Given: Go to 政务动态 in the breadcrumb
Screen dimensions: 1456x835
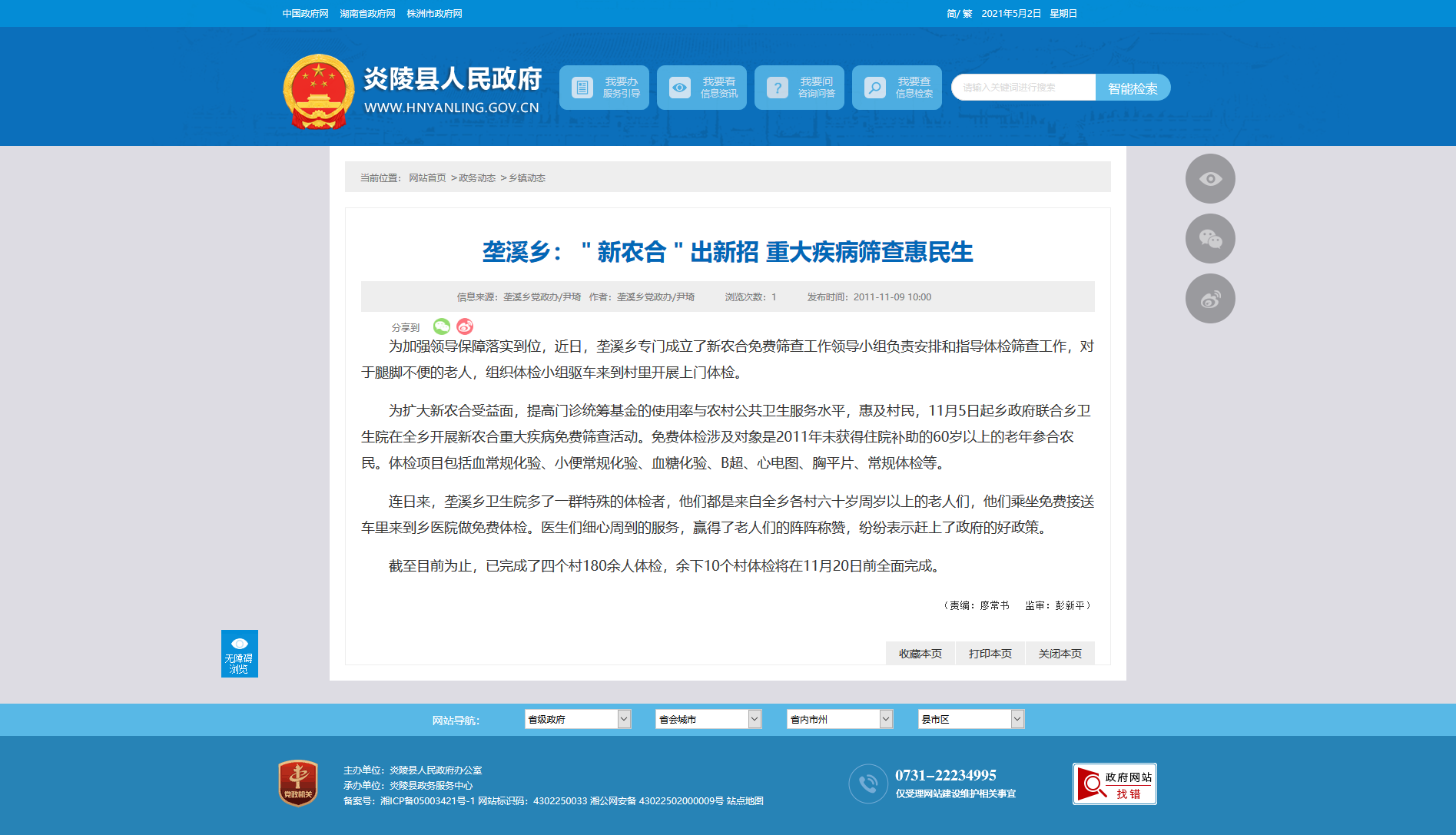Looking at the screenshot, I should 477,178.
